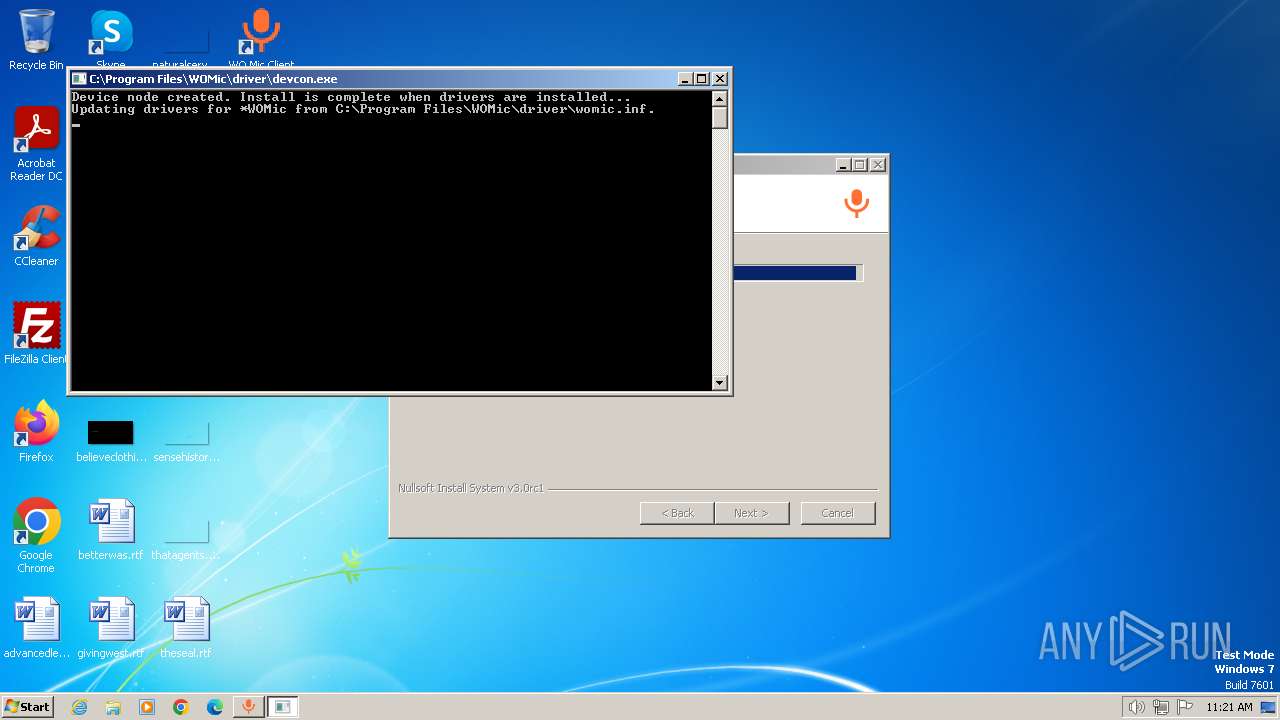The height and width of the screenshot is (720, 1280).
Task: Open the devcon.exe console system menu icon
Action: (79, 79)
